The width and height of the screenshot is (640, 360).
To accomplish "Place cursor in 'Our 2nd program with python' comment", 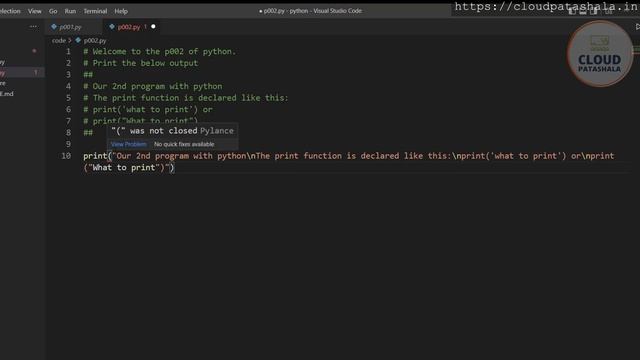I will (x=153, y=87).
